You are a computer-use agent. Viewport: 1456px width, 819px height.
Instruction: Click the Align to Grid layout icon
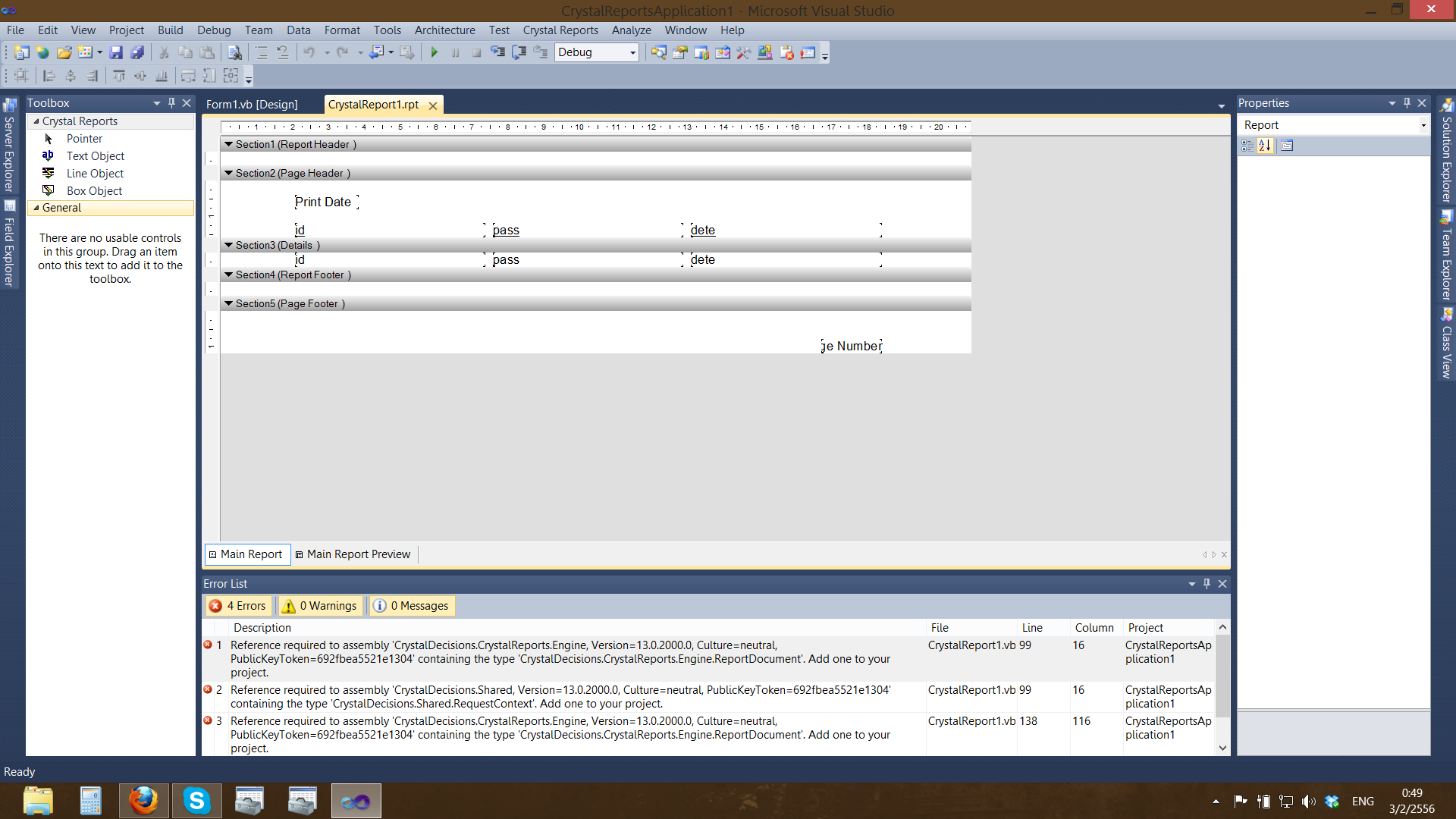click(21, 76)
